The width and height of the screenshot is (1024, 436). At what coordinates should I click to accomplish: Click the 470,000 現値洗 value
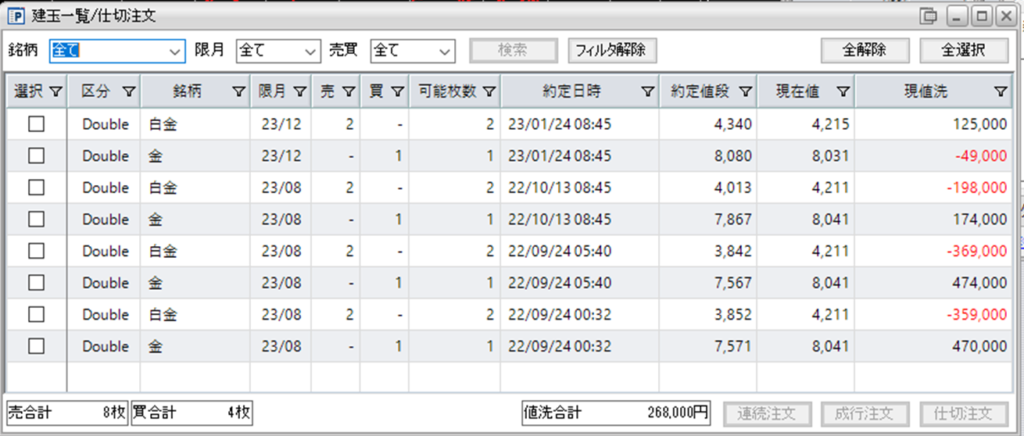979,346
